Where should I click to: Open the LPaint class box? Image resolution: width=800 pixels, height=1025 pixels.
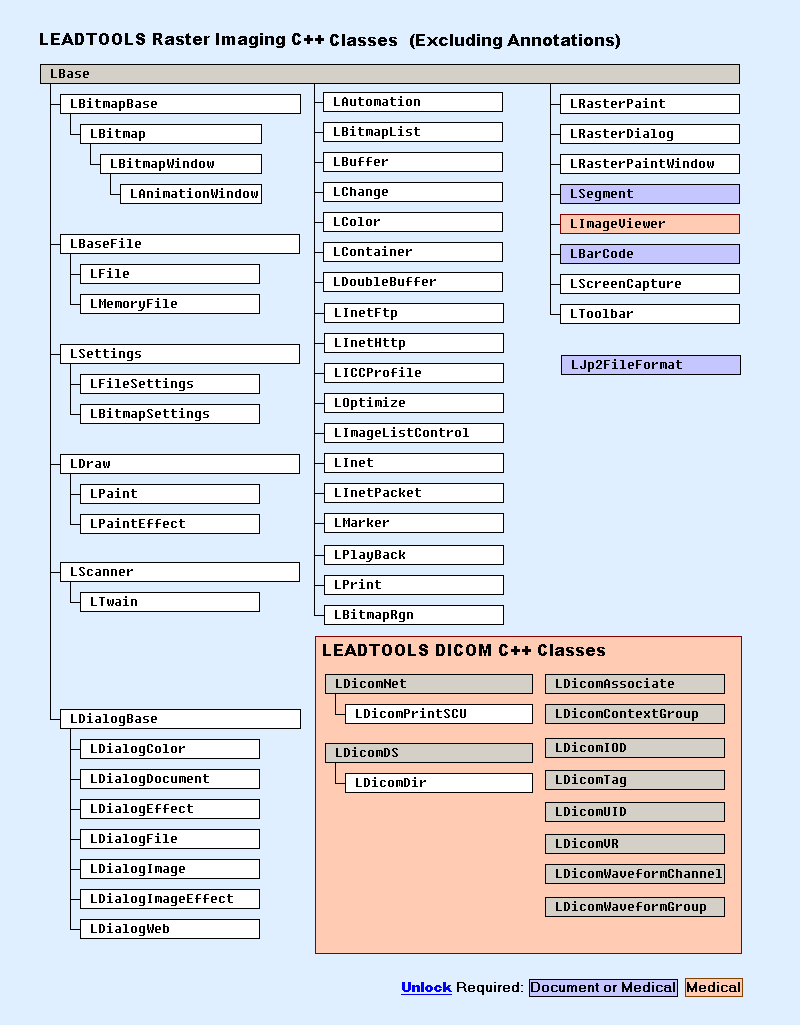[x=170, y=494]
